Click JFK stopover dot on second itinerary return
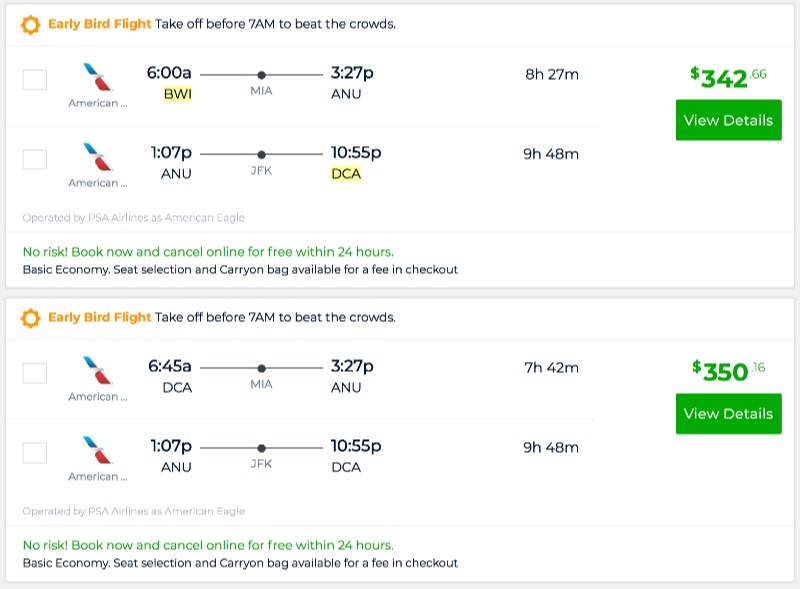The width and height of the screenshot is (800, 589). 261,448
